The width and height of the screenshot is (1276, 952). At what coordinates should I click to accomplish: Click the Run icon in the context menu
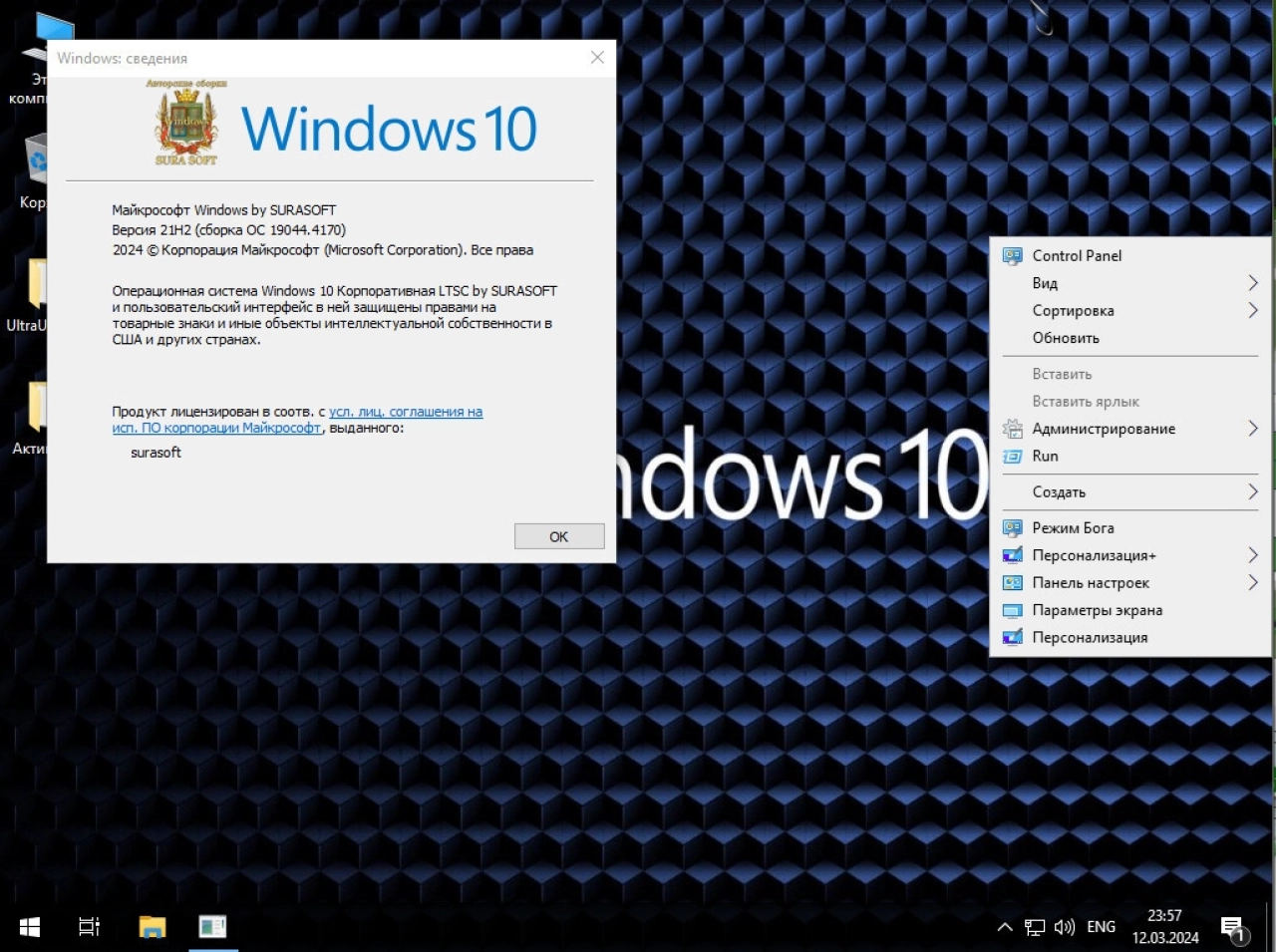pyautogui.click(x=1012, y=456)
